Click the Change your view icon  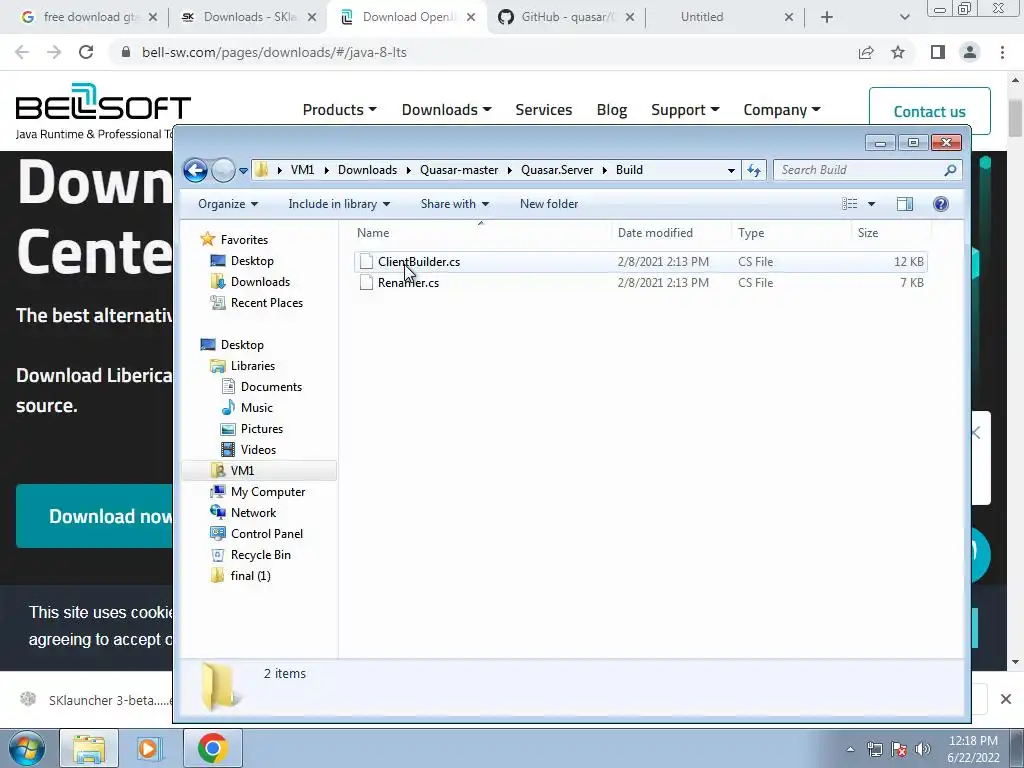point(850,204)
